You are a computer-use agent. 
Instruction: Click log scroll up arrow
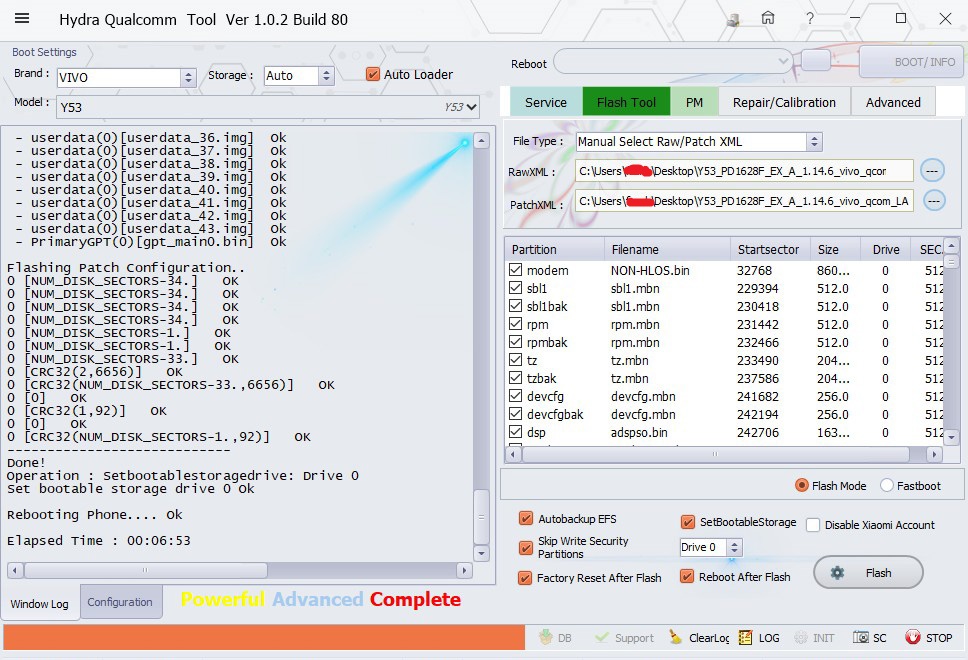(482, 141)
